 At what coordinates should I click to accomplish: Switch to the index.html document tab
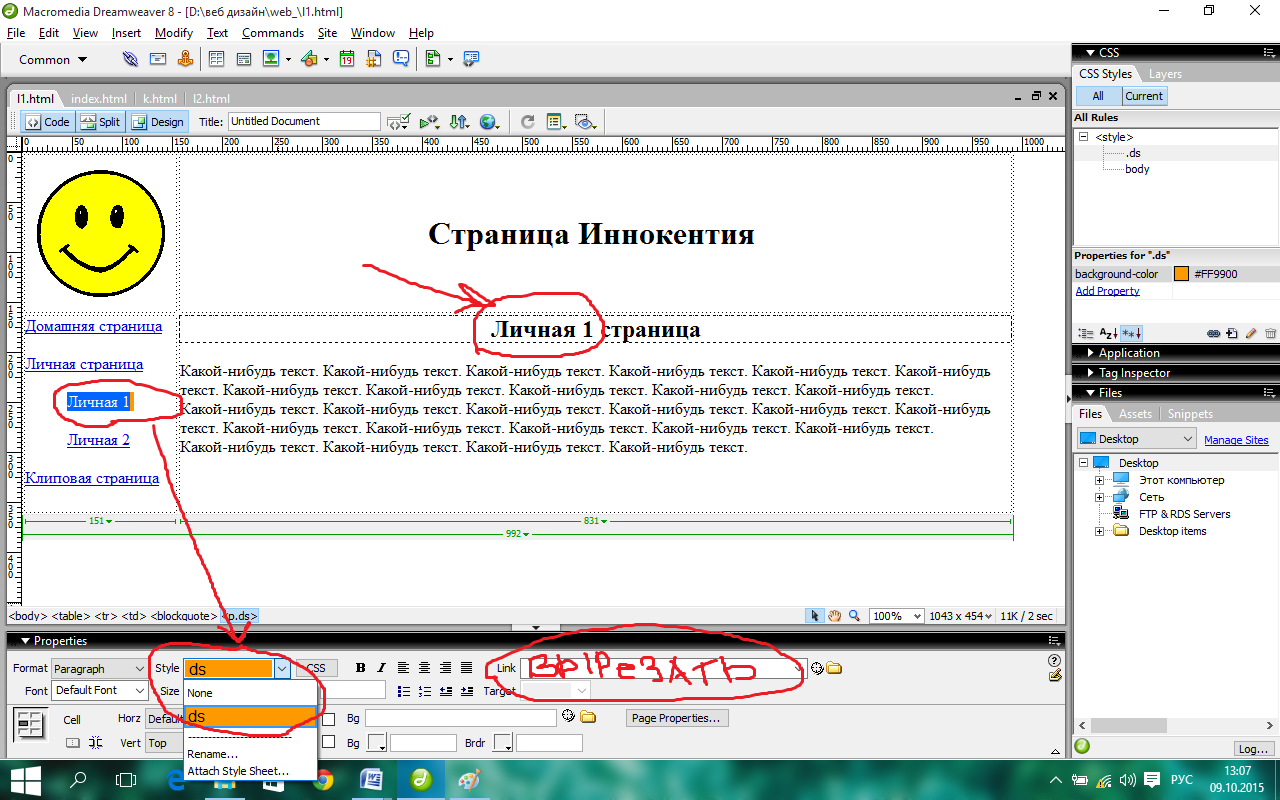(99, 99)
